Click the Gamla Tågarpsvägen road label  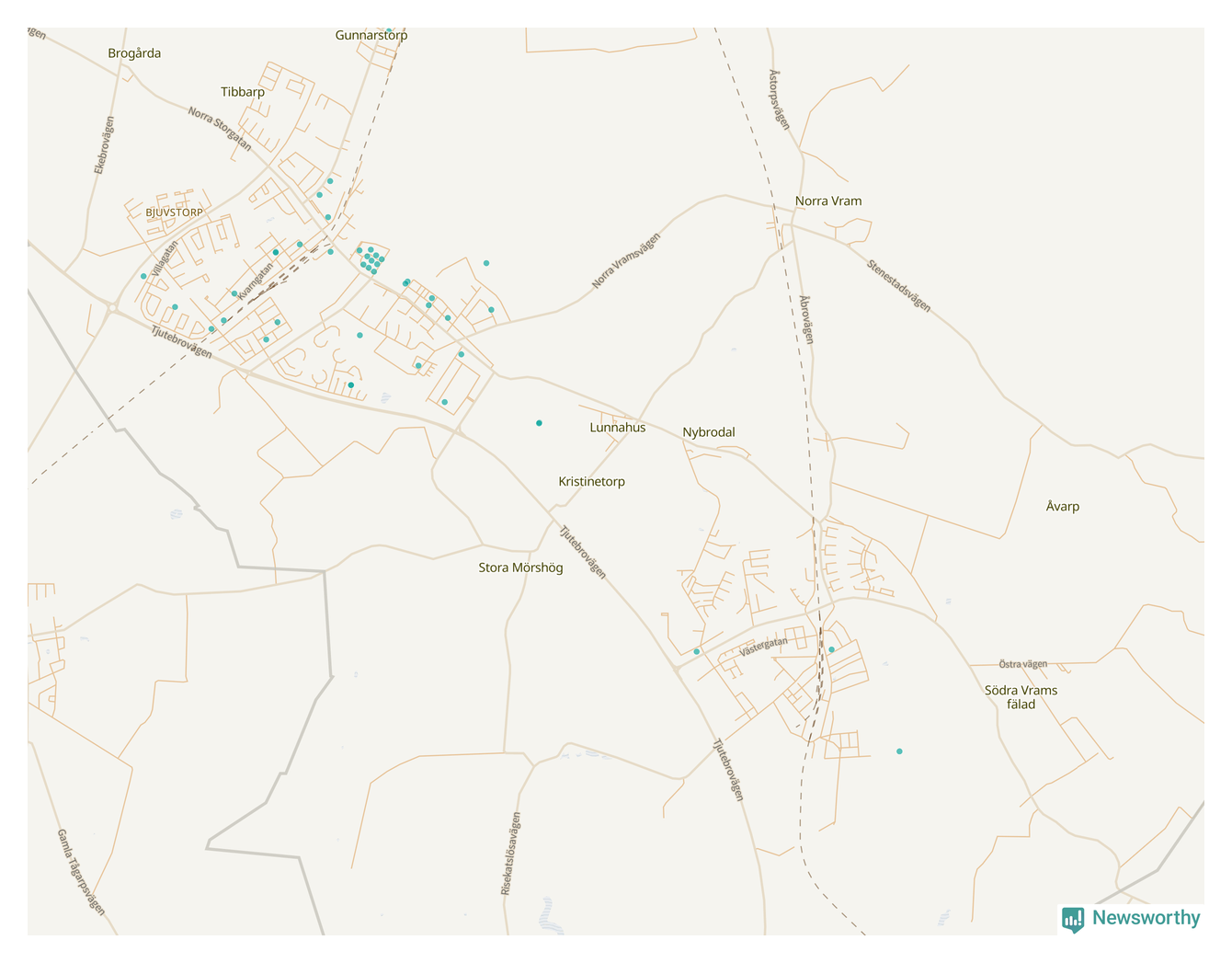pos(81,872)
